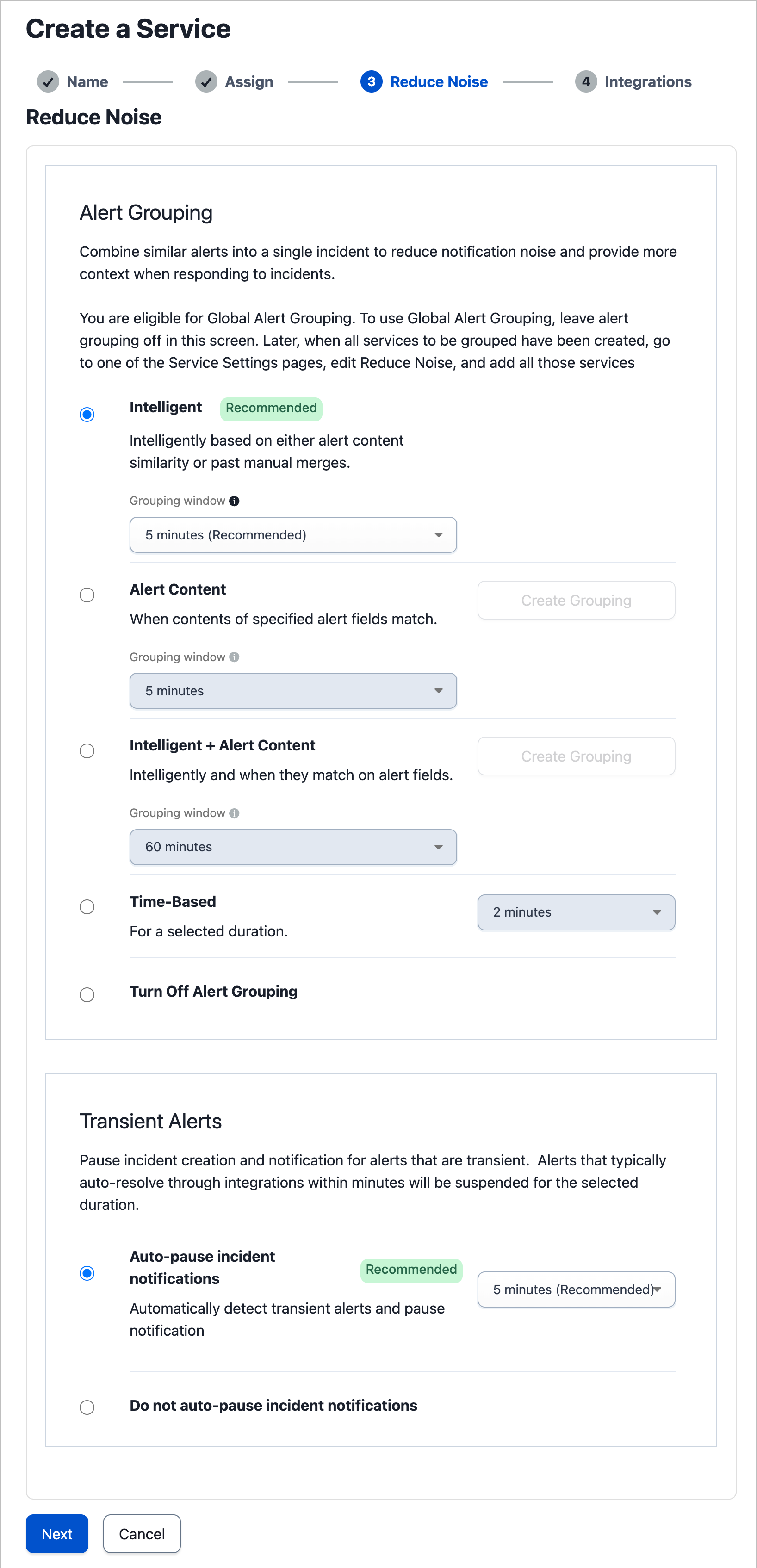Click Create Grouping next to Alert Content

pyautogui.click(x=576, y=600)
